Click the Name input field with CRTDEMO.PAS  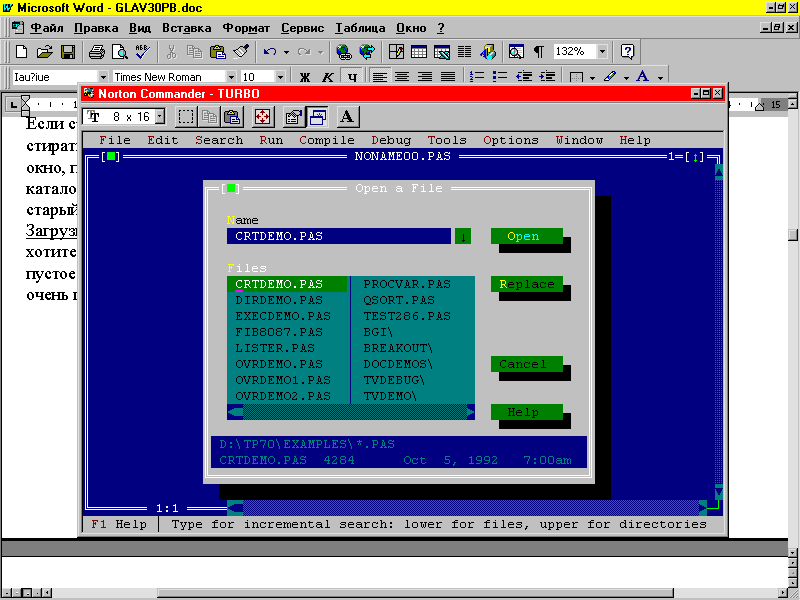339,236
